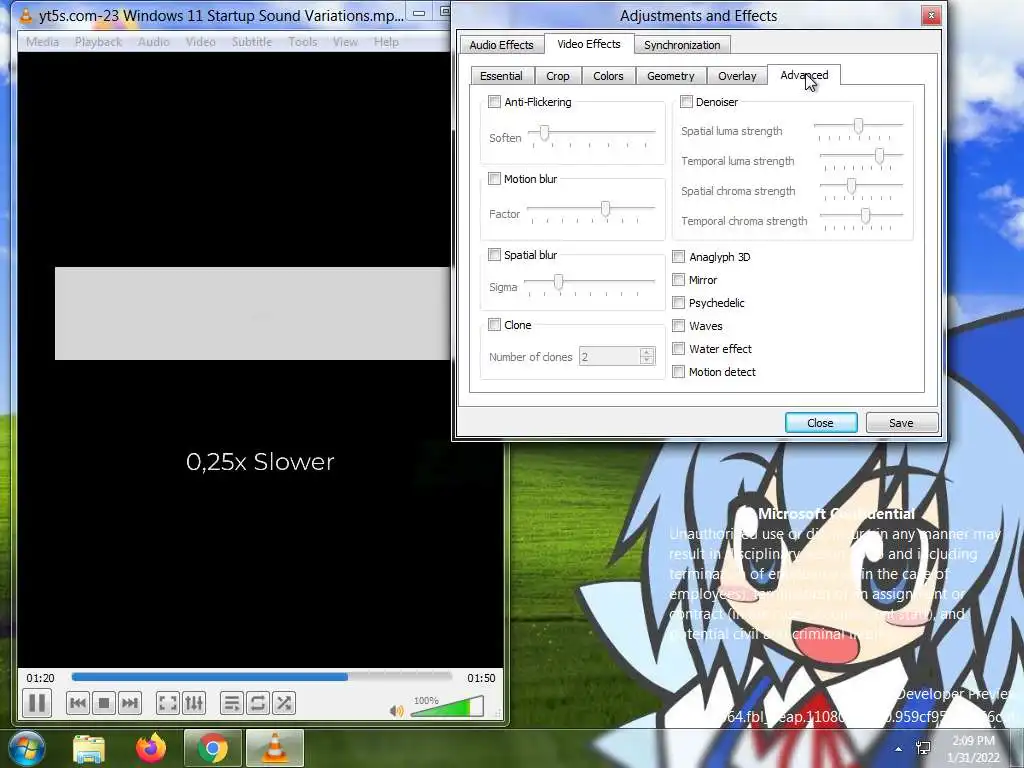Image resolution: width=1024 pixels, height=768 pixels.
Task: Enable the Denoiser checkbox
Action: [x=686, y=102]
